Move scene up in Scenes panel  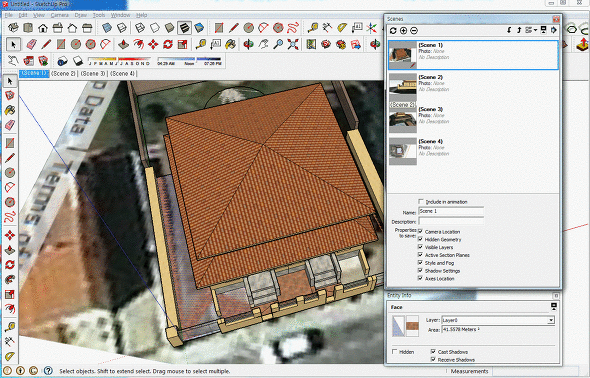[x=519, y=30]
